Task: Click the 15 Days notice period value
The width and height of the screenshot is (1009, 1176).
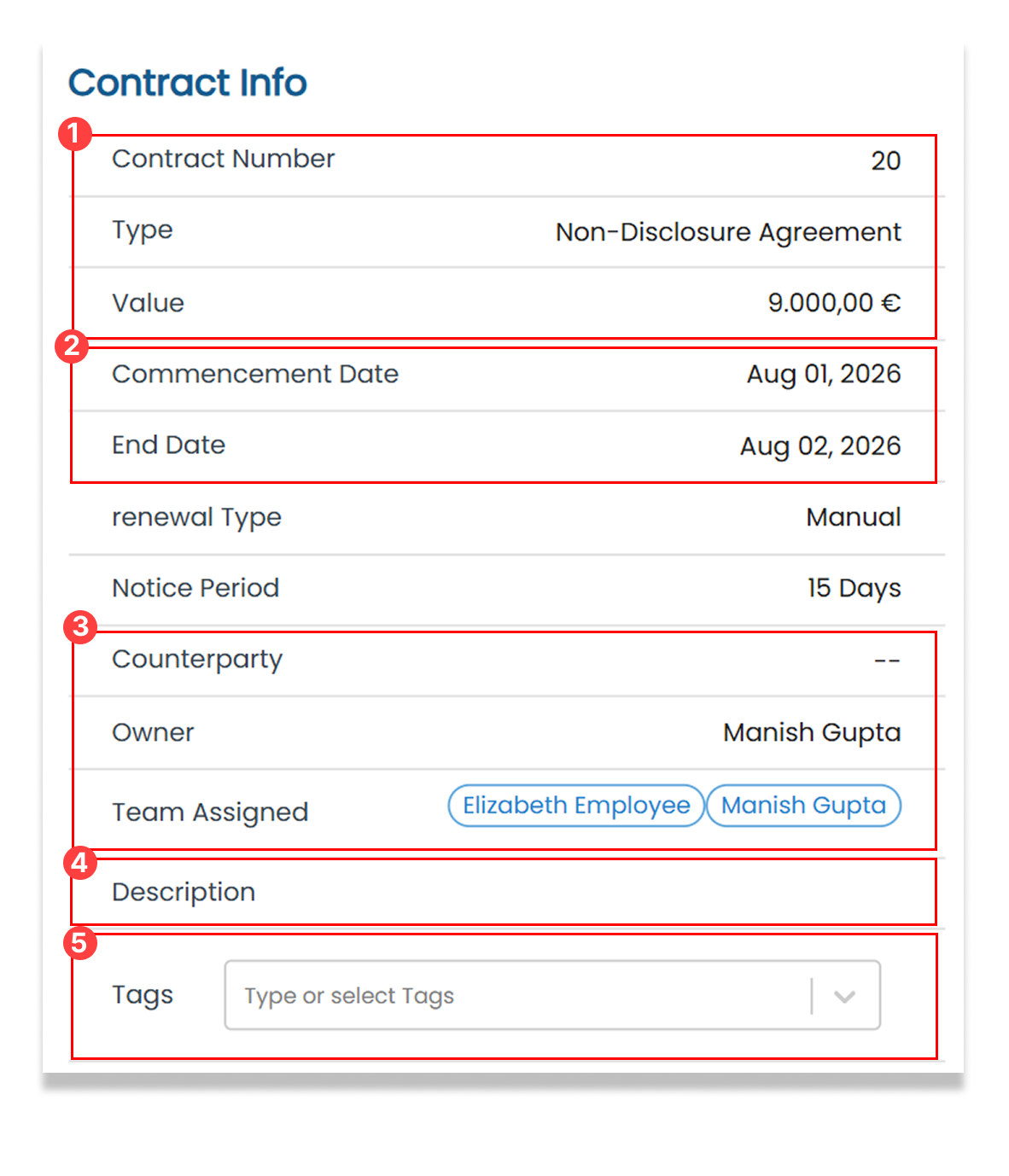Action: 854,588
